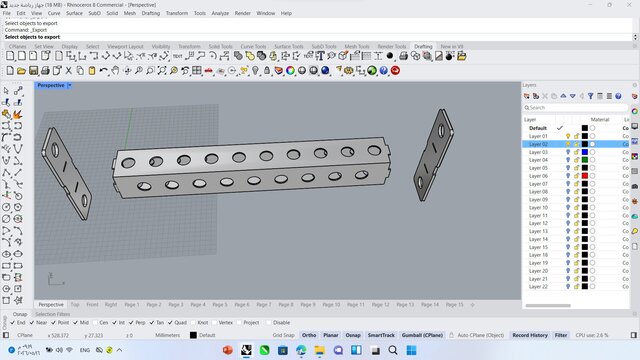Click the blue color swatch of Layer 03
Image resolution: width=640 pixels, height=360 pixels.
585,152
